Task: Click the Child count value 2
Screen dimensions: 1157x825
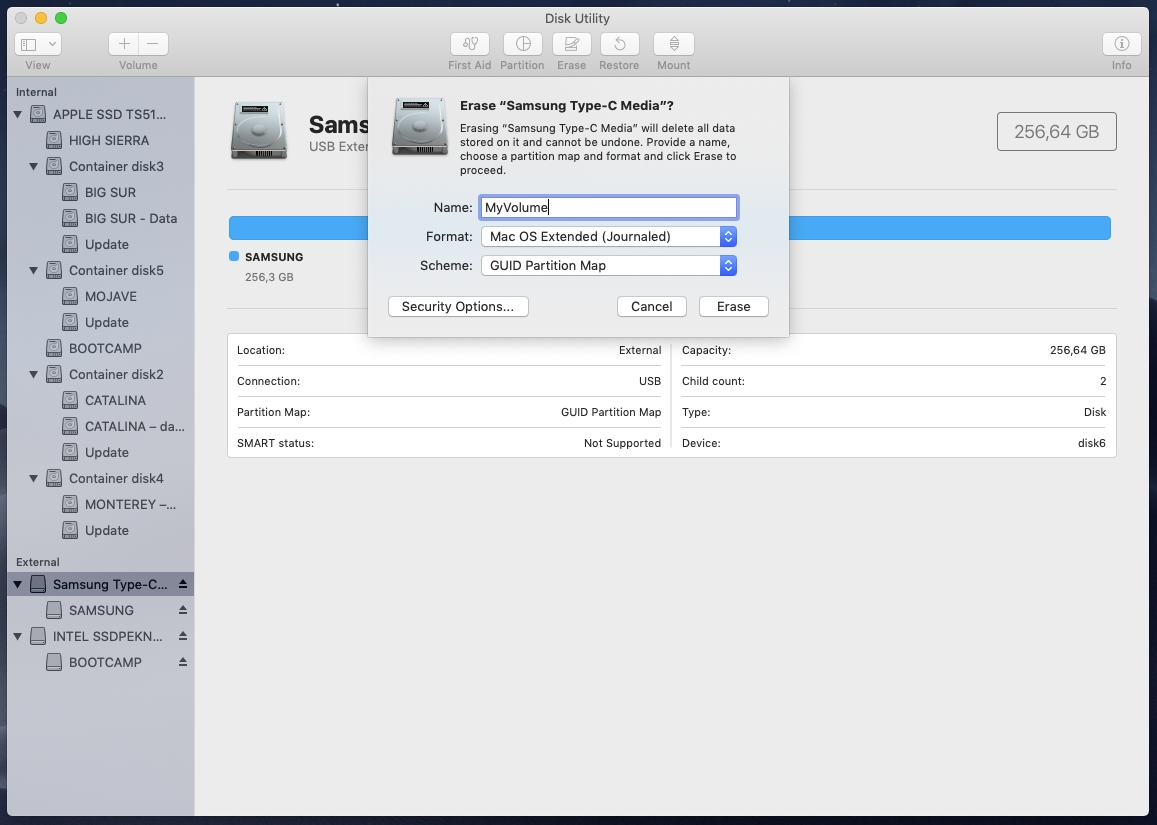Action: (1103, 381)
